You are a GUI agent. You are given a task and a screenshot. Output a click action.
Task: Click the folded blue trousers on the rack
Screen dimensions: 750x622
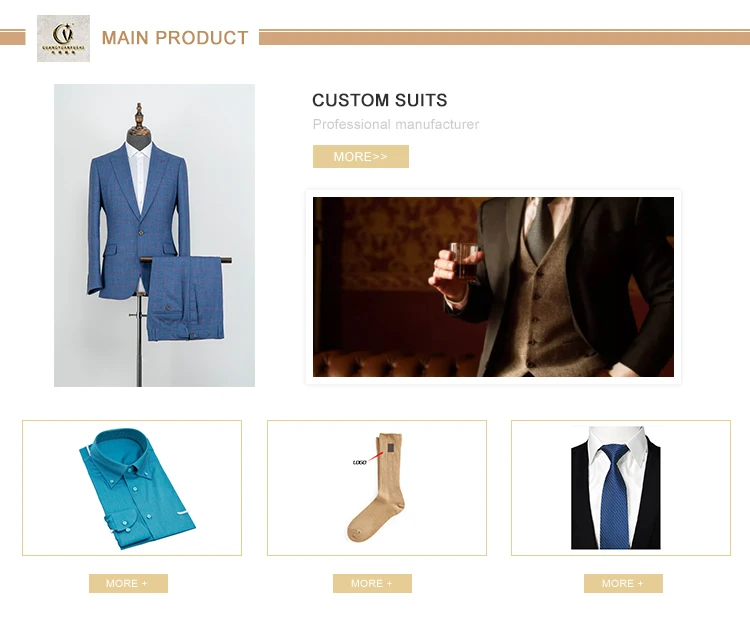(186, 299)
